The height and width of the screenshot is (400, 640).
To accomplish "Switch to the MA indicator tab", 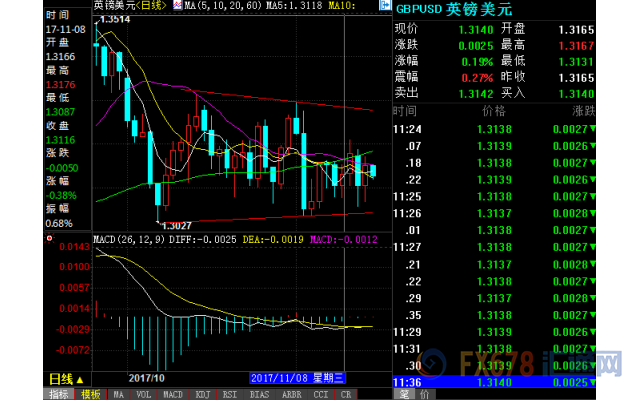I will click(119, 394).
